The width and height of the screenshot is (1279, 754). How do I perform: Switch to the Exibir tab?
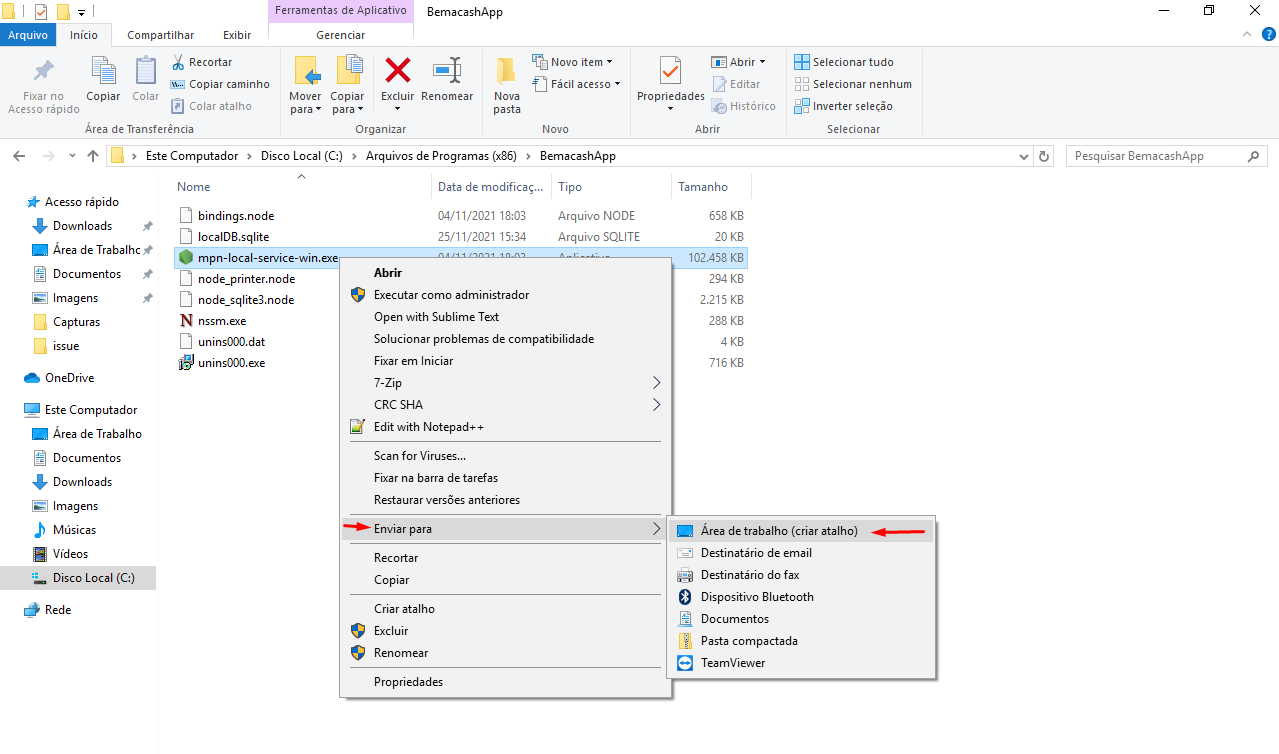(x=237, y=35)
